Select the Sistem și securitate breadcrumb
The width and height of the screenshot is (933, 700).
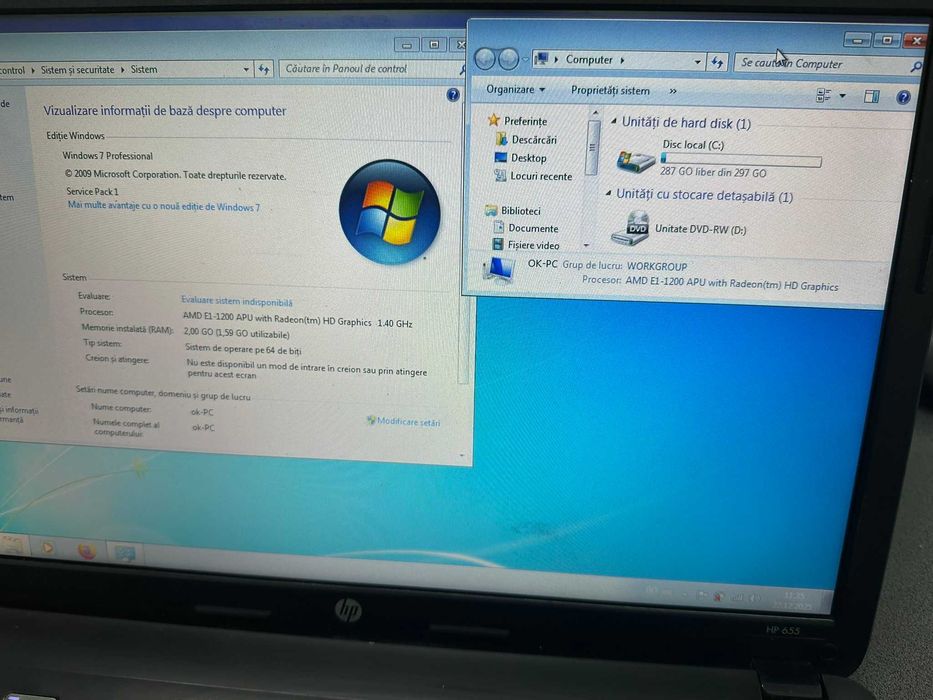77,70
